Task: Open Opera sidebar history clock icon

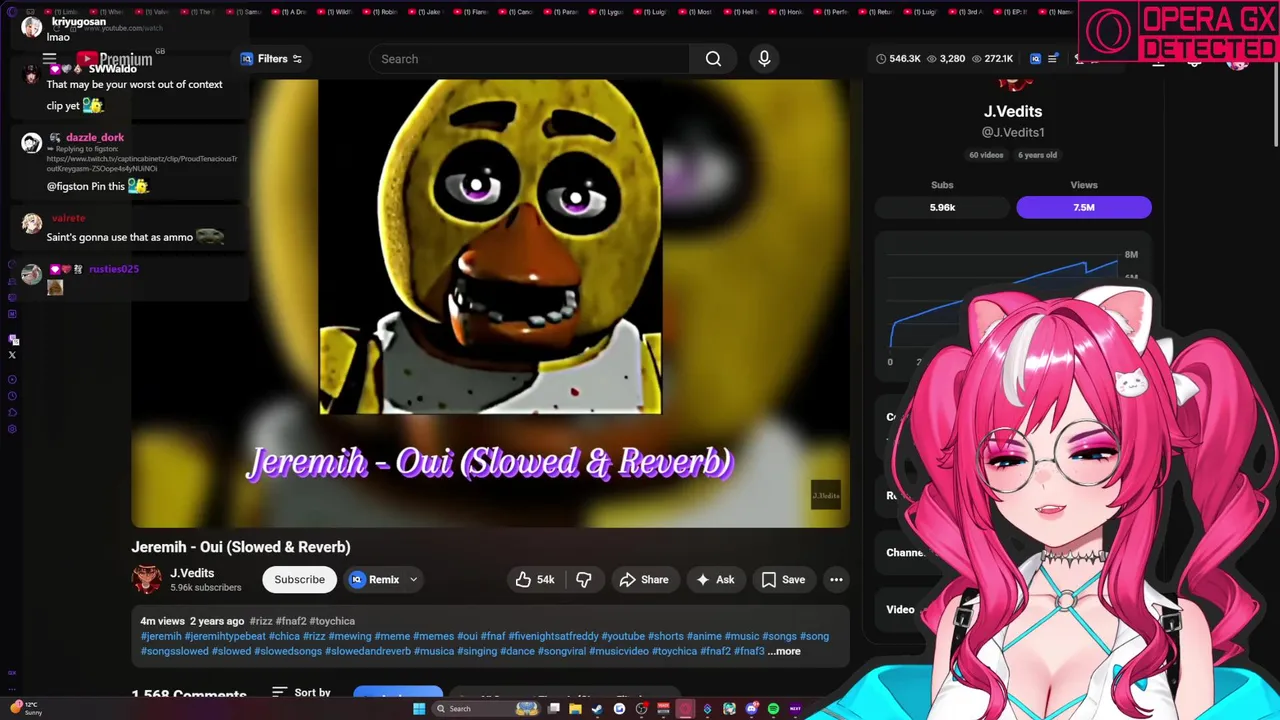Action: [12, 396]
